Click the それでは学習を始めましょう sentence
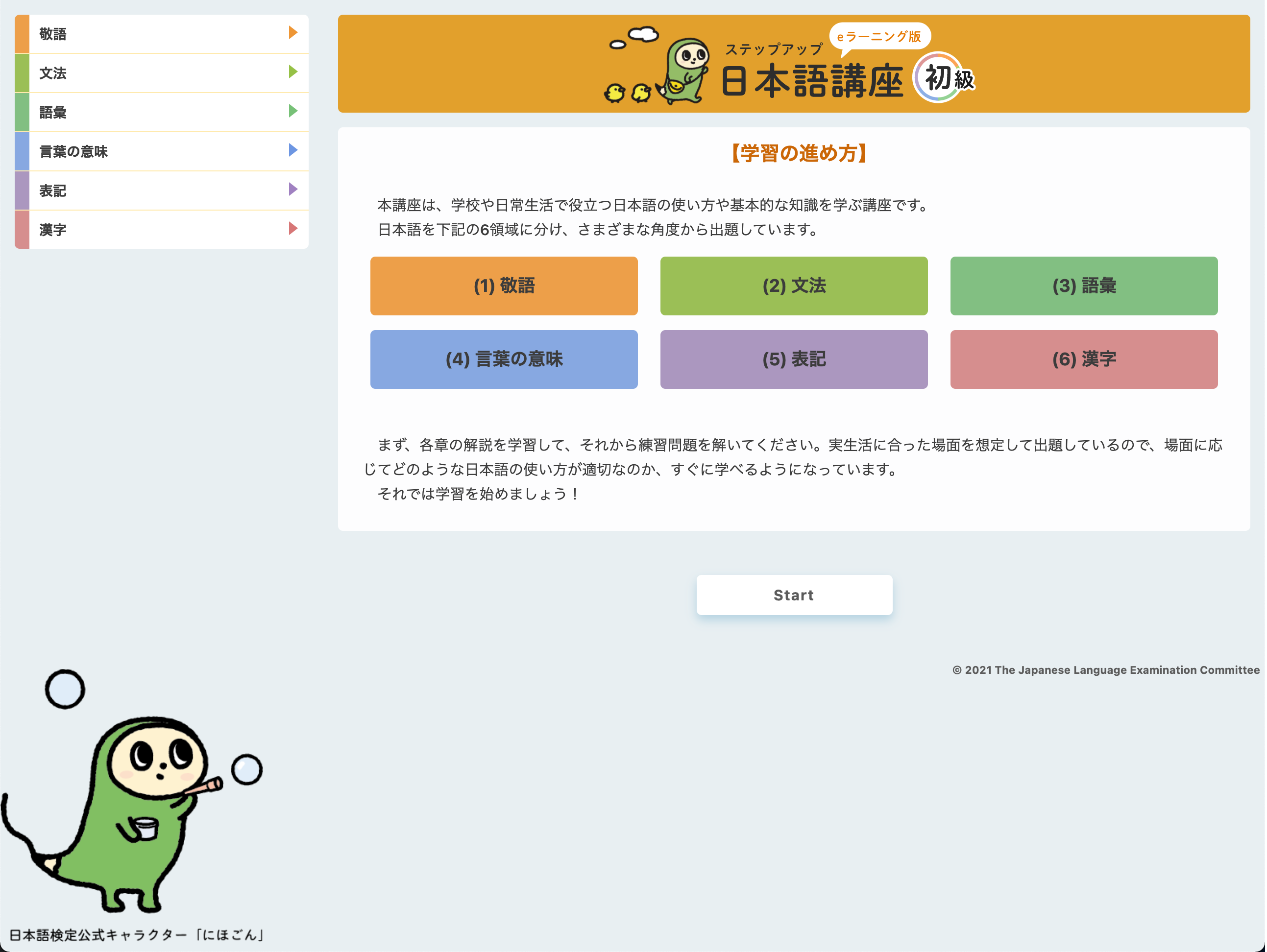Image resolution: width=1267 pixels, height=952 pixels. (478, 494)
